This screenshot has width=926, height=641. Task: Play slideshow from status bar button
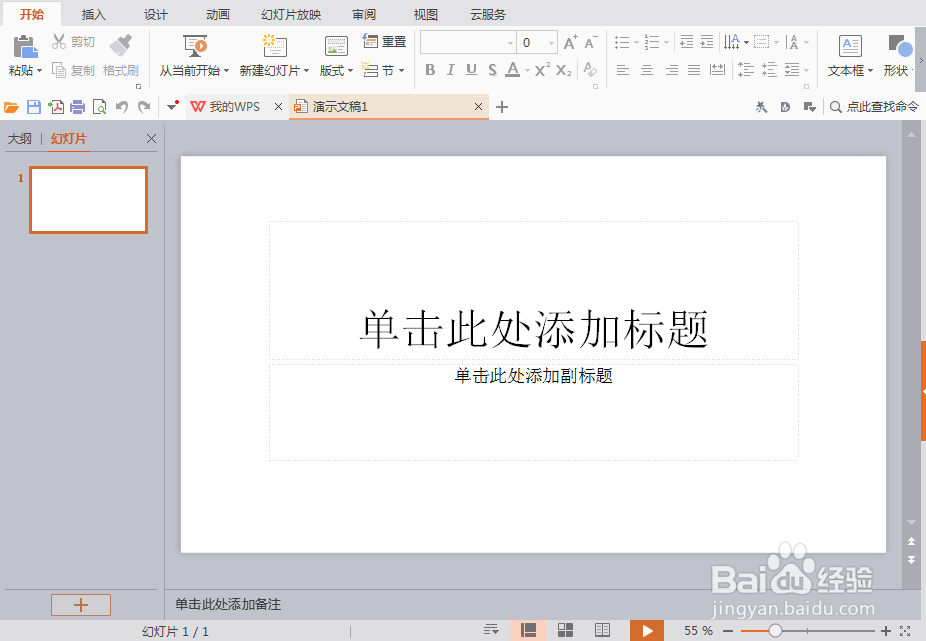click(x=647, y=630)
